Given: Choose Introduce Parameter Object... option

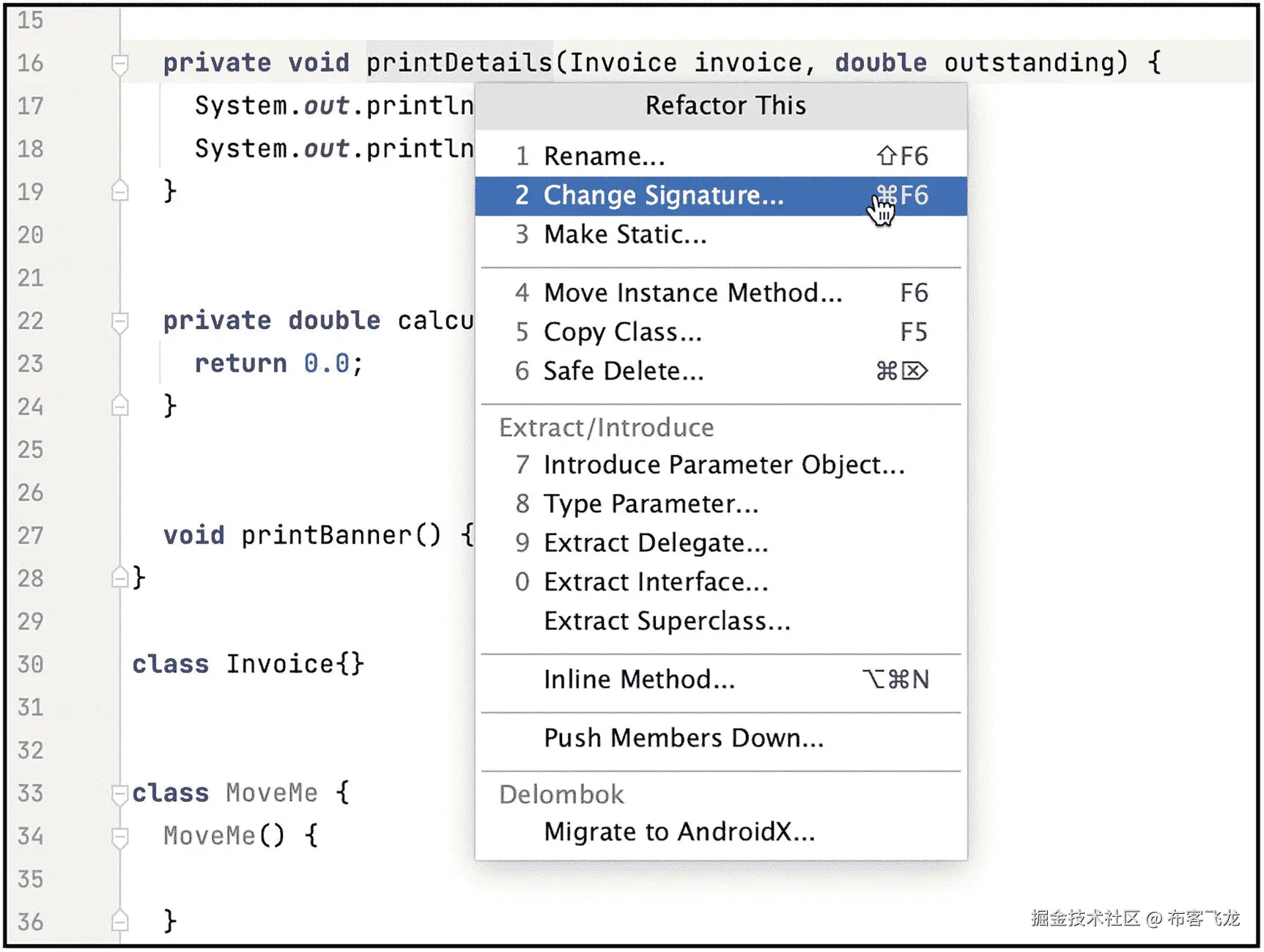Looking at the screenshot, I should [x=723, y=465].
